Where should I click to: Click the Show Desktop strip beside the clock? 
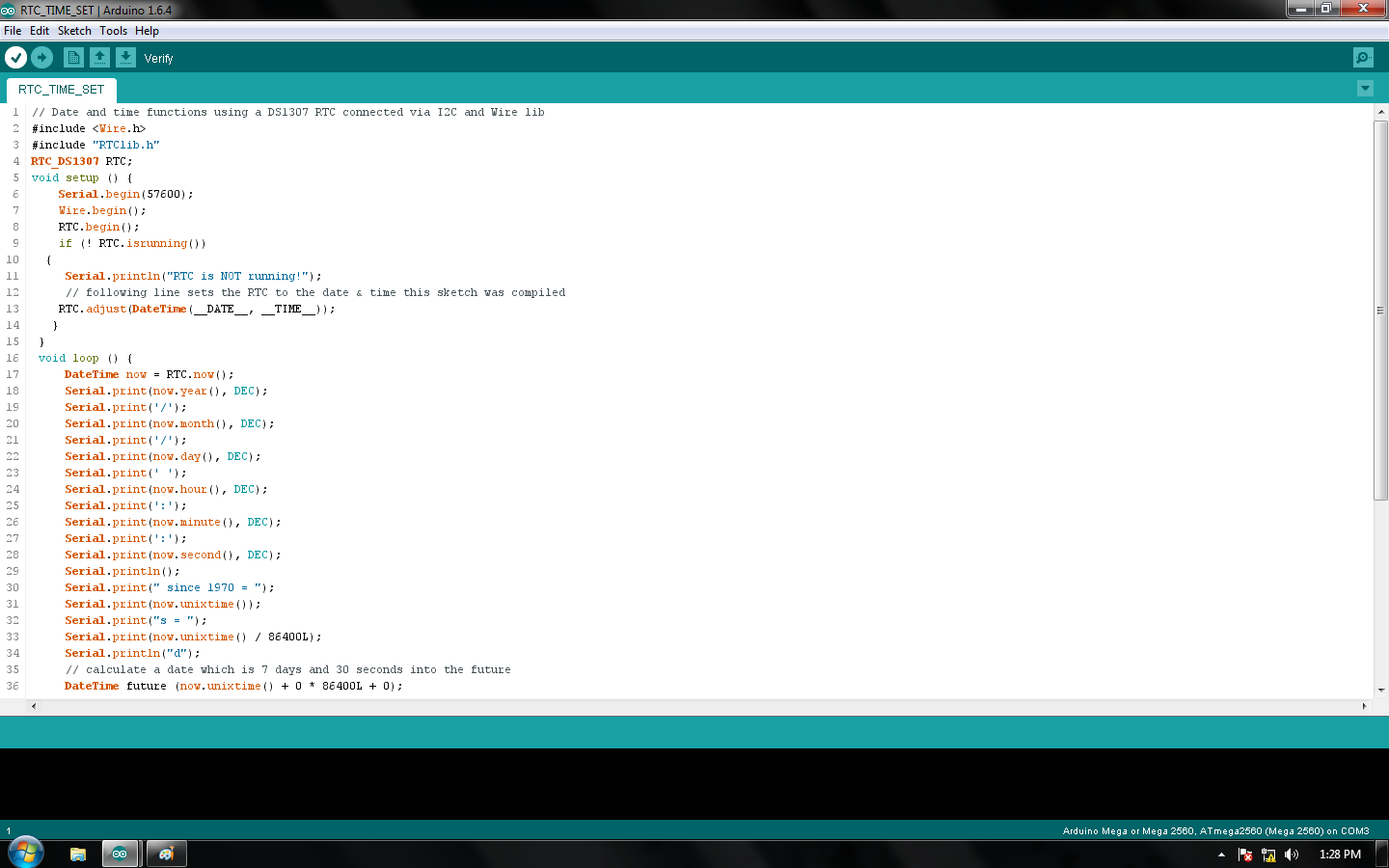1382,854
